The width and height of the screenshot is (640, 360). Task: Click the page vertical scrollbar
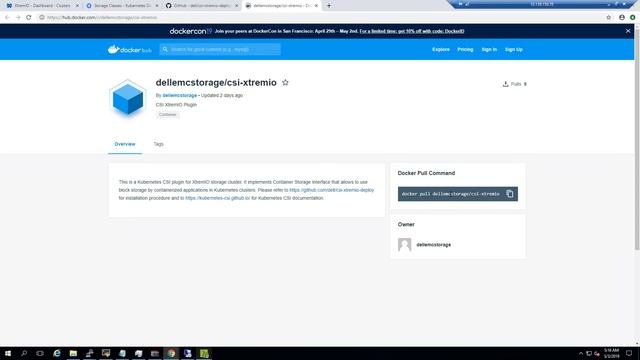(637, 139)
